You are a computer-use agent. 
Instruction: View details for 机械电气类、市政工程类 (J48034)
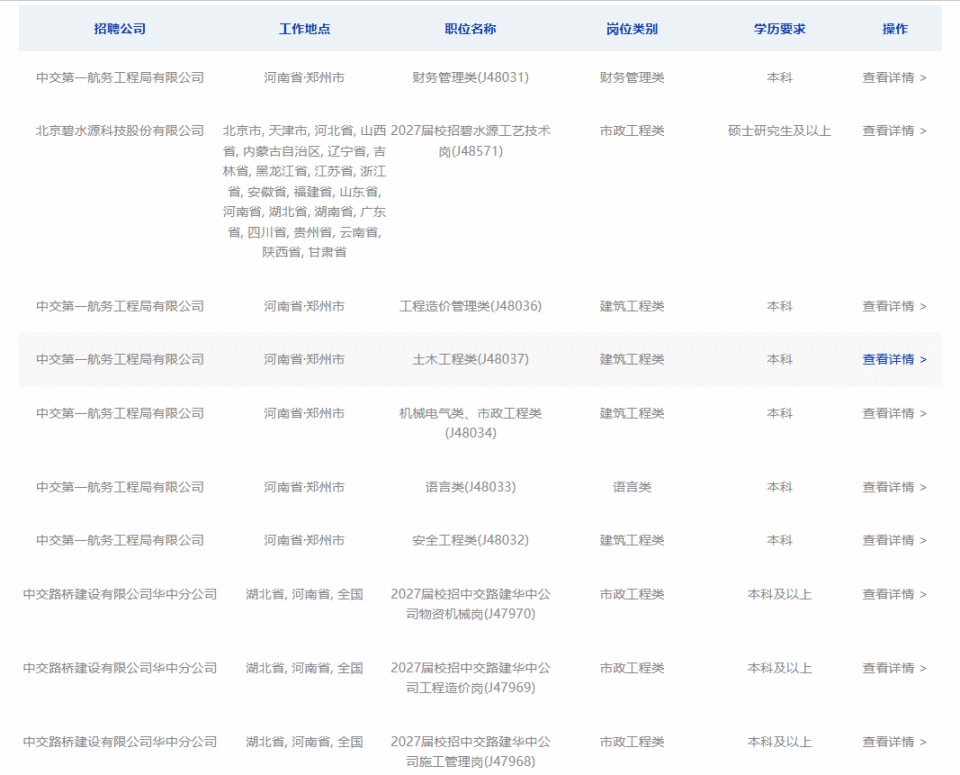click(x=894, y=413)
